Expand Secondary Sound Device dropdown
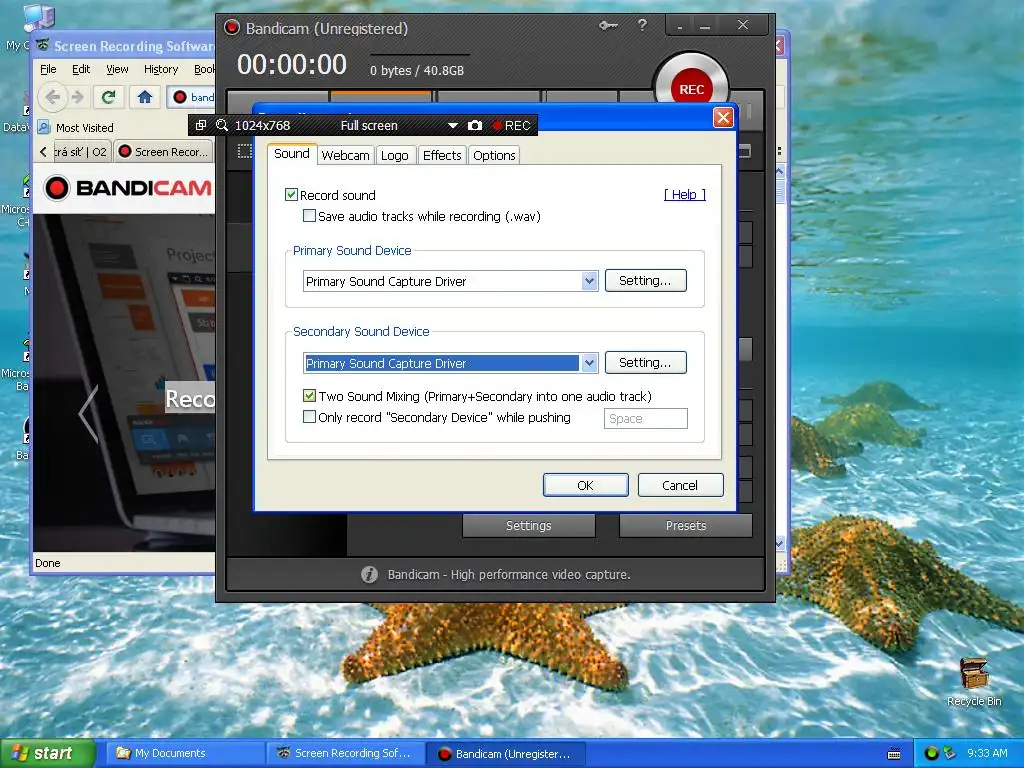Screen dimensions: 1024x768 pyautogui.click(x=589, y=363)
